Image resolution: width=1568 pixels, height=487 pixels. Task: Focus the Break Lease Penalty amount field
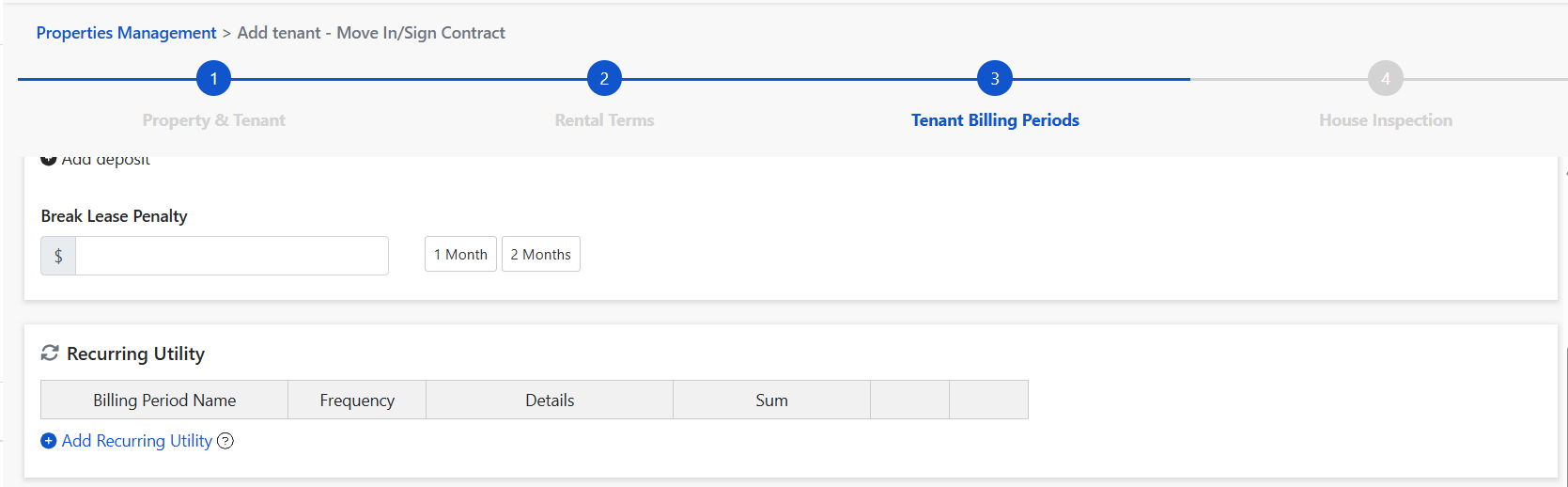click(x=231, y=256)
